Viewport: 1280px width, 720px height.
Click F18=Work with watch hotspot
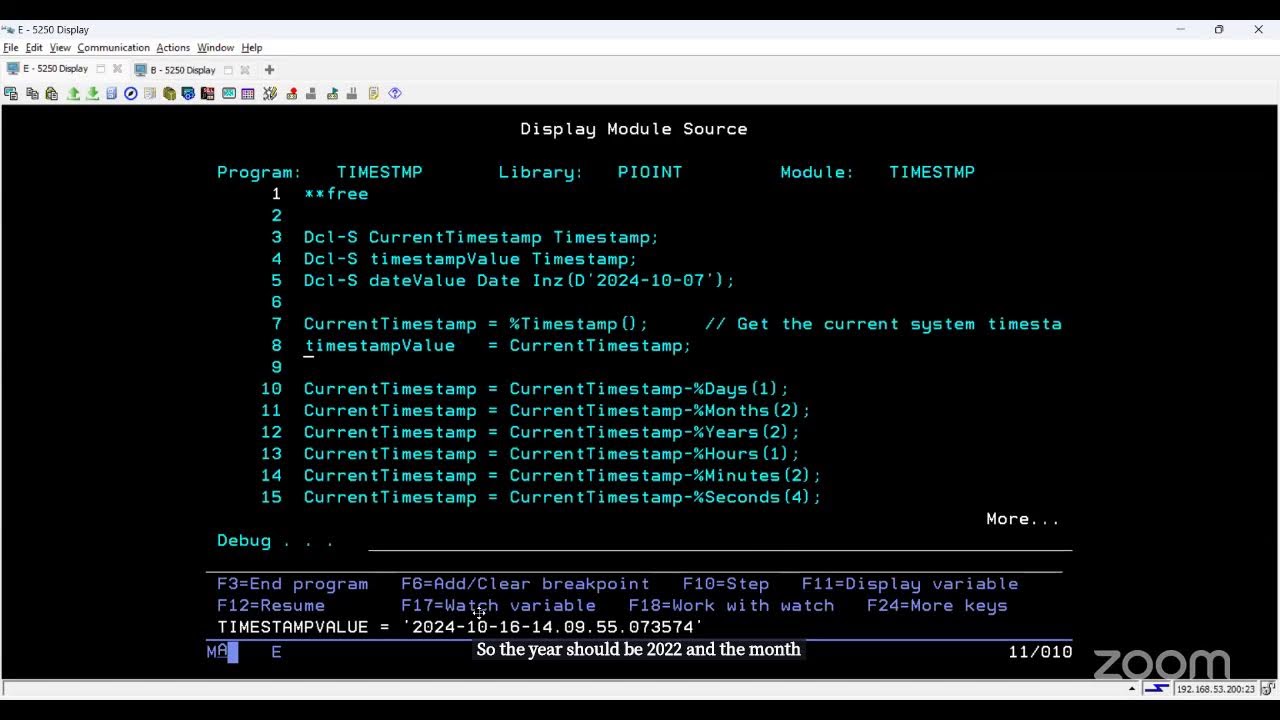coord(731,606)
